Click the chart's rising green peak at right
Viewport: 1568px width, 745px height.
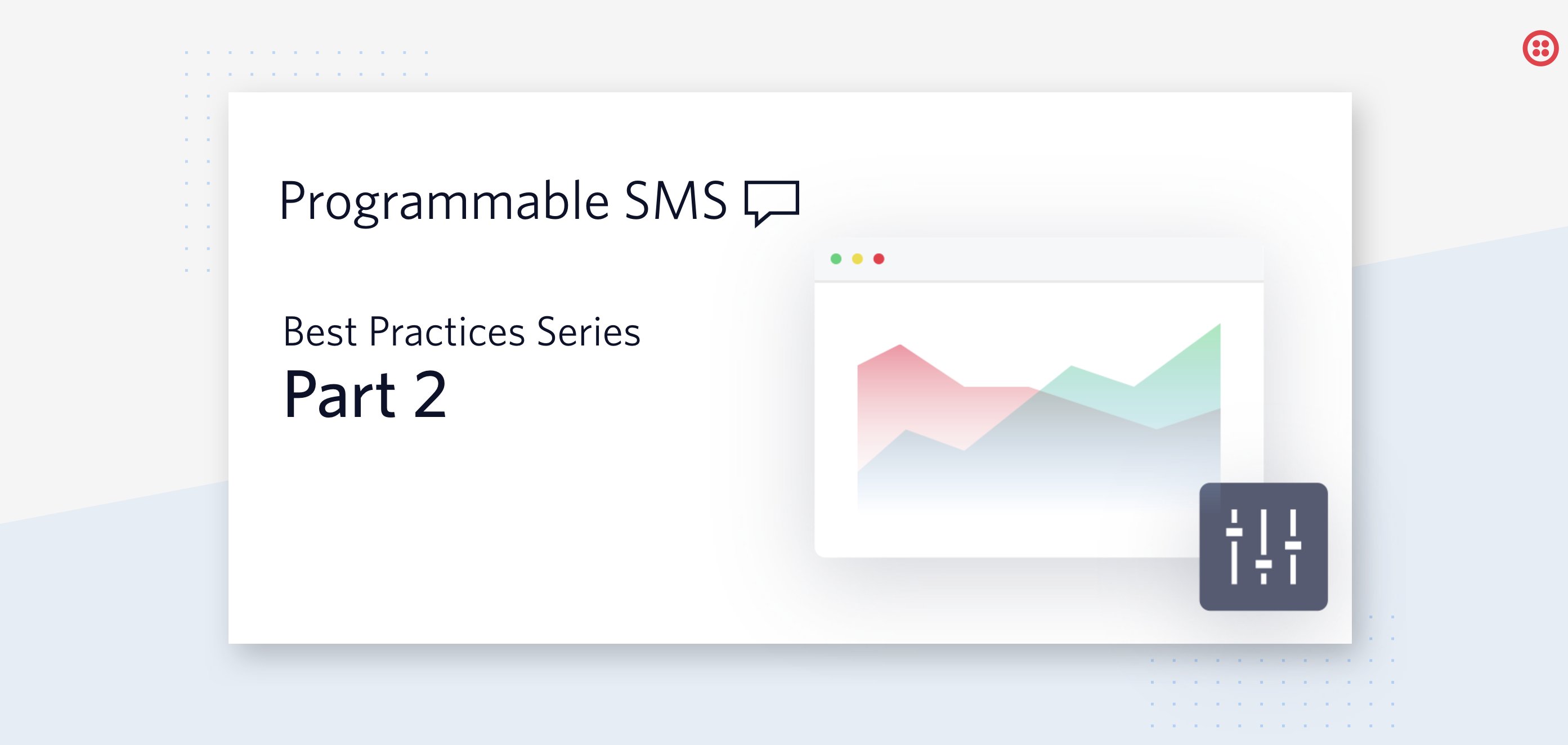click(x=1219, y=326)
